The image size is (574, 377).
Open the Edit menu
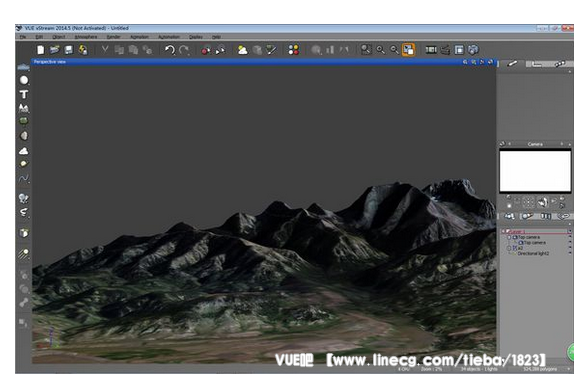(x=40, y=37)
